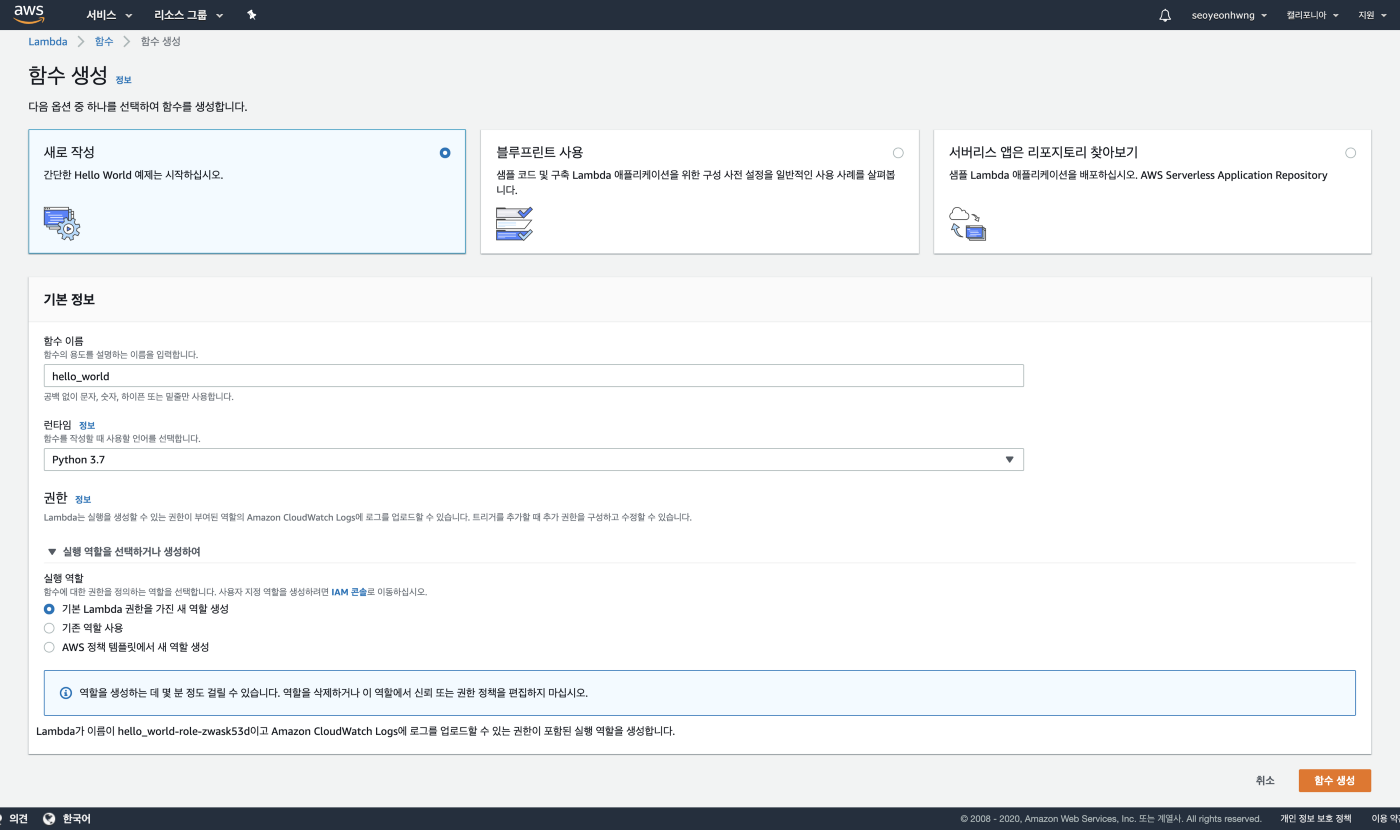Click the Lambda breadcrumb link
The width and height of the screenshot is (1400, 830).
pyautogui.click(x=48, y=41)
